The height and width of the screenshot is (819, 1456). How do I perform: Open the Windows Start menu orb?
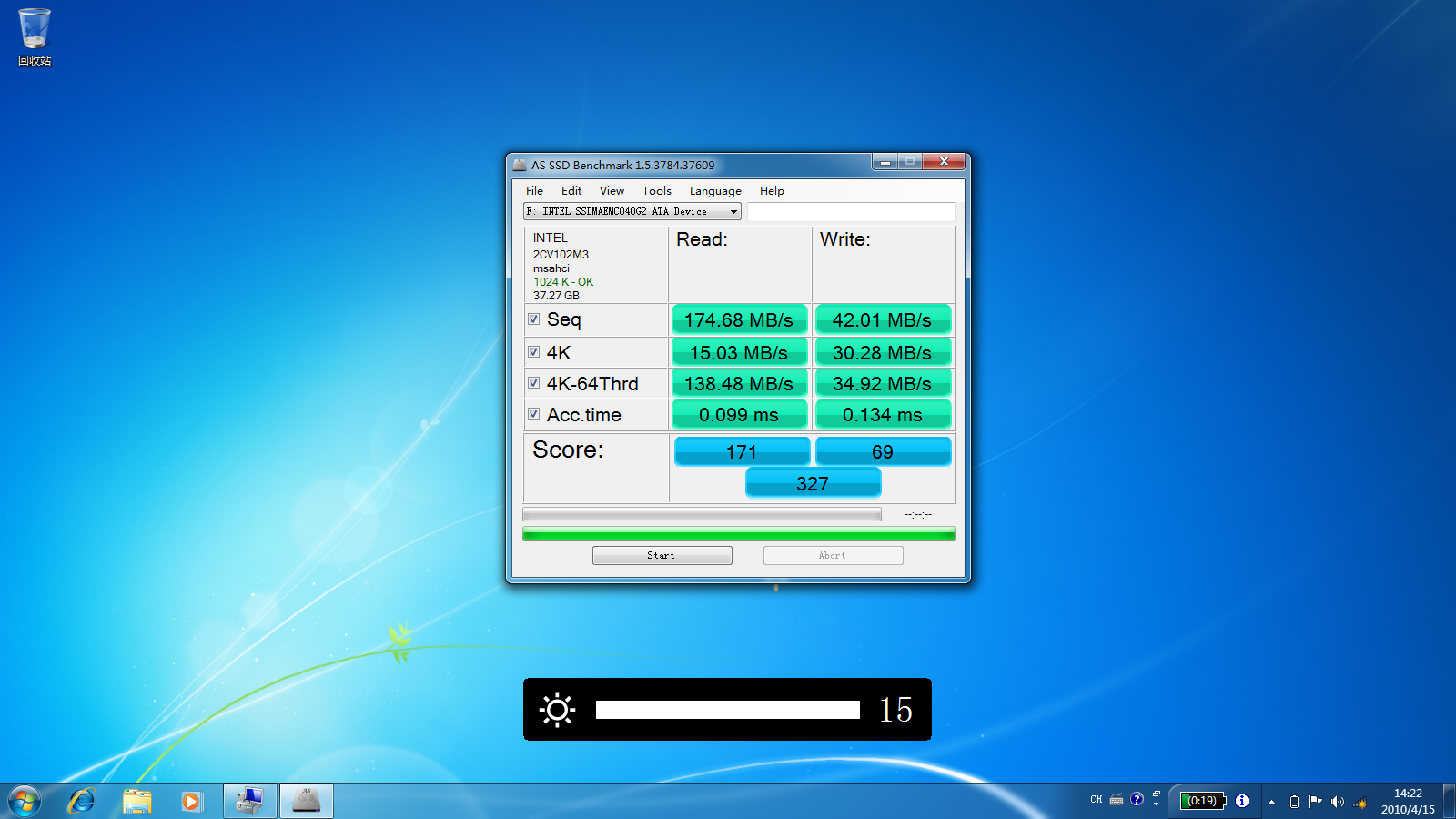pos(25,802)
